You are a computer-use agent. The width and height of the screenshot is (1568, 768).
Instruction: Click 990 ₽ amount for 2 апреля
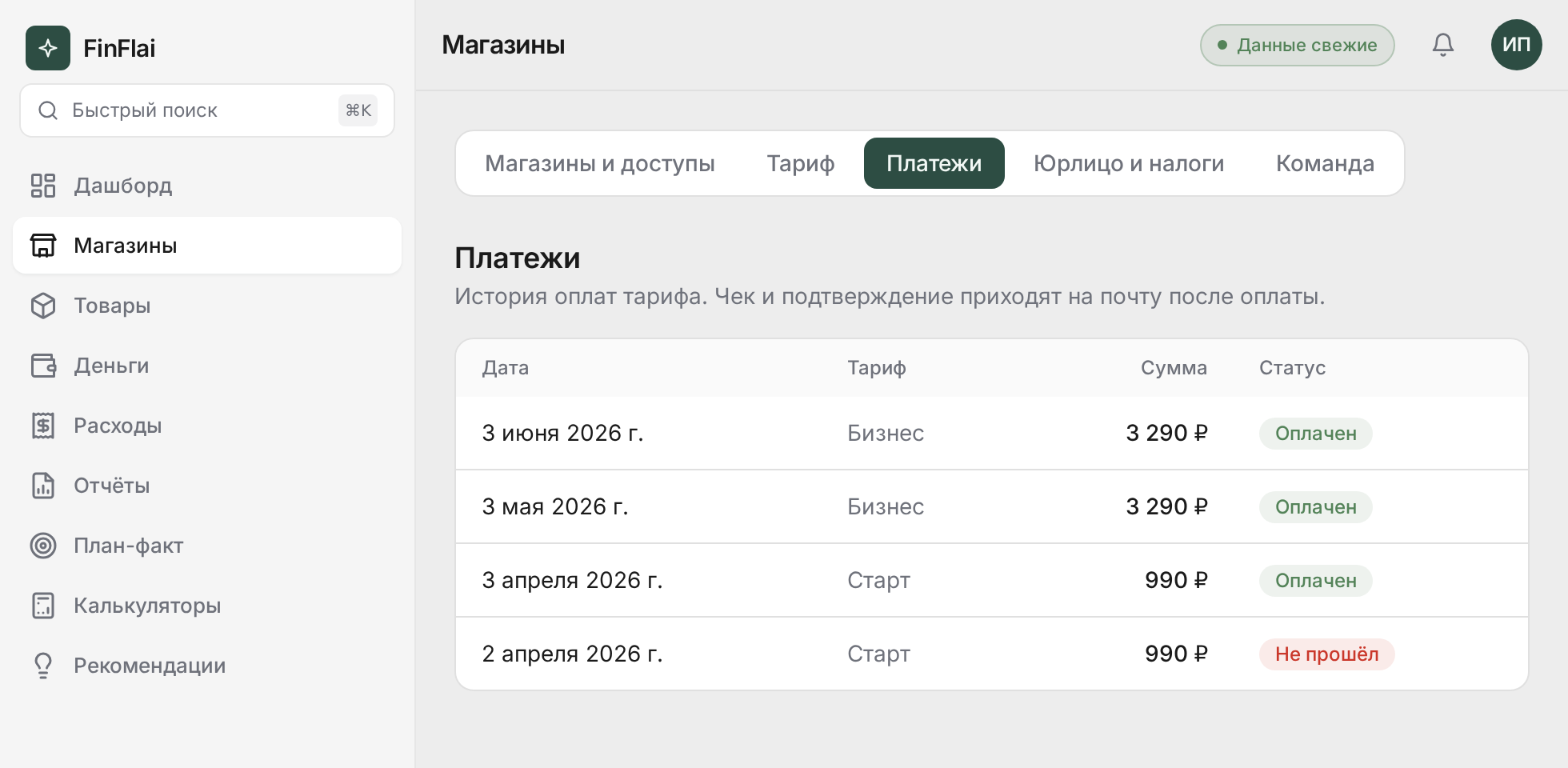[1176, 654]
